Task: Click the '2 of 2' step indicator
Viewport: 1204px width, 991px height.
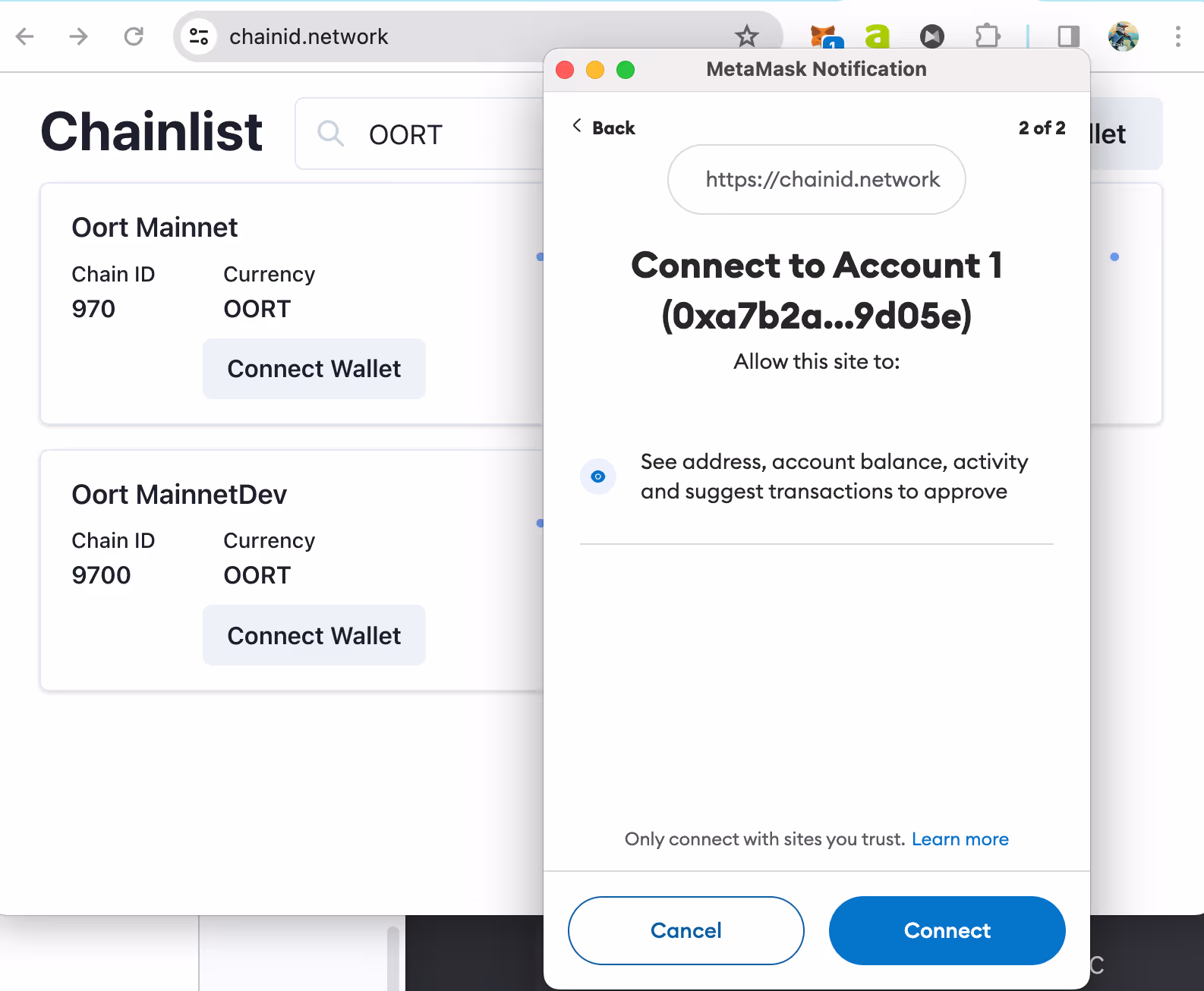Action: click(1042, 127)
